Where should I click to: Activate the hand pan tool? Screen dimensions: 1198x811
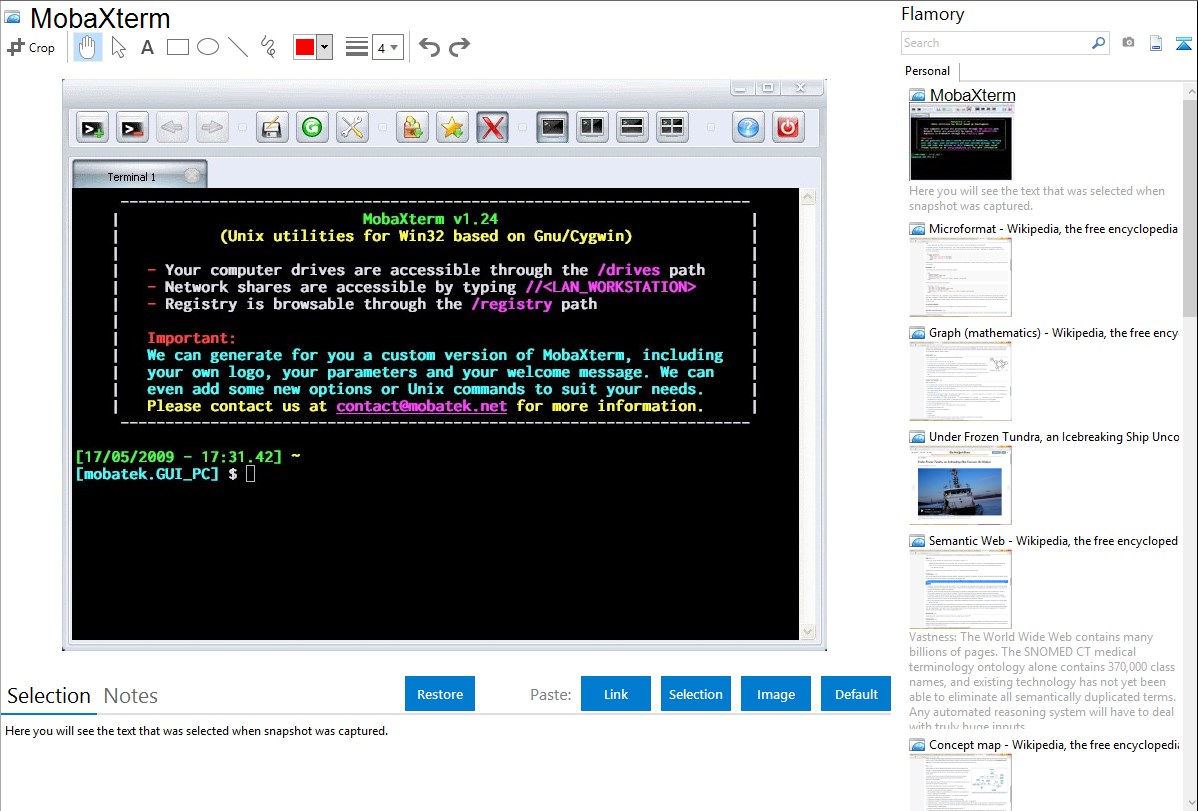tap(88, 47)
